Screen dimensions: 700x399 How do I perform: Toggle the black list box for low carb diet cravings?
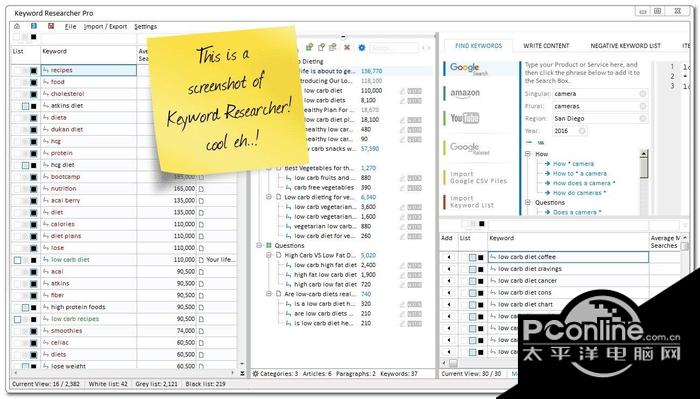pyautogui.click(x=481, y=269)
